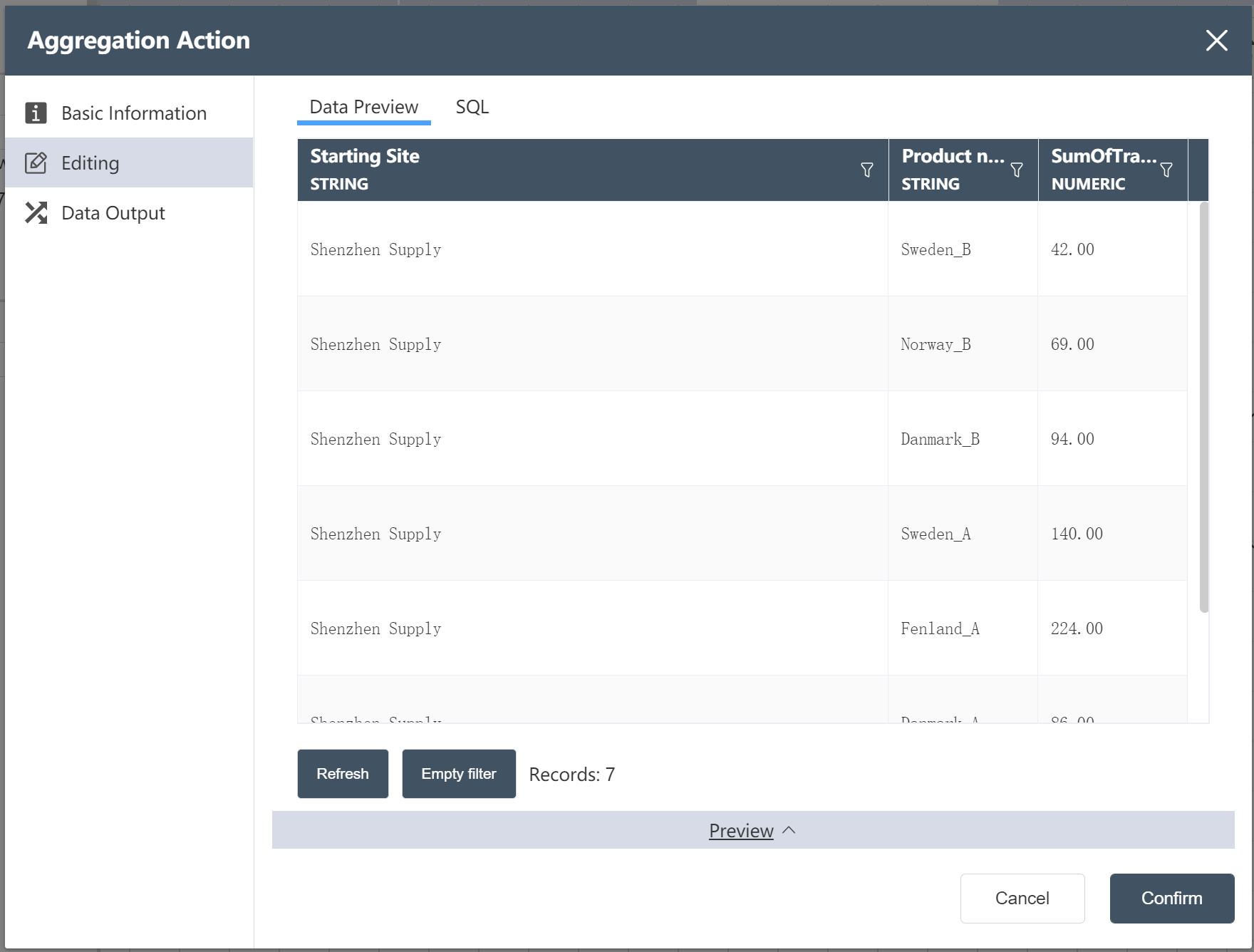Click the Data Output shuffle icon
1254x952 pixels.
36,212
